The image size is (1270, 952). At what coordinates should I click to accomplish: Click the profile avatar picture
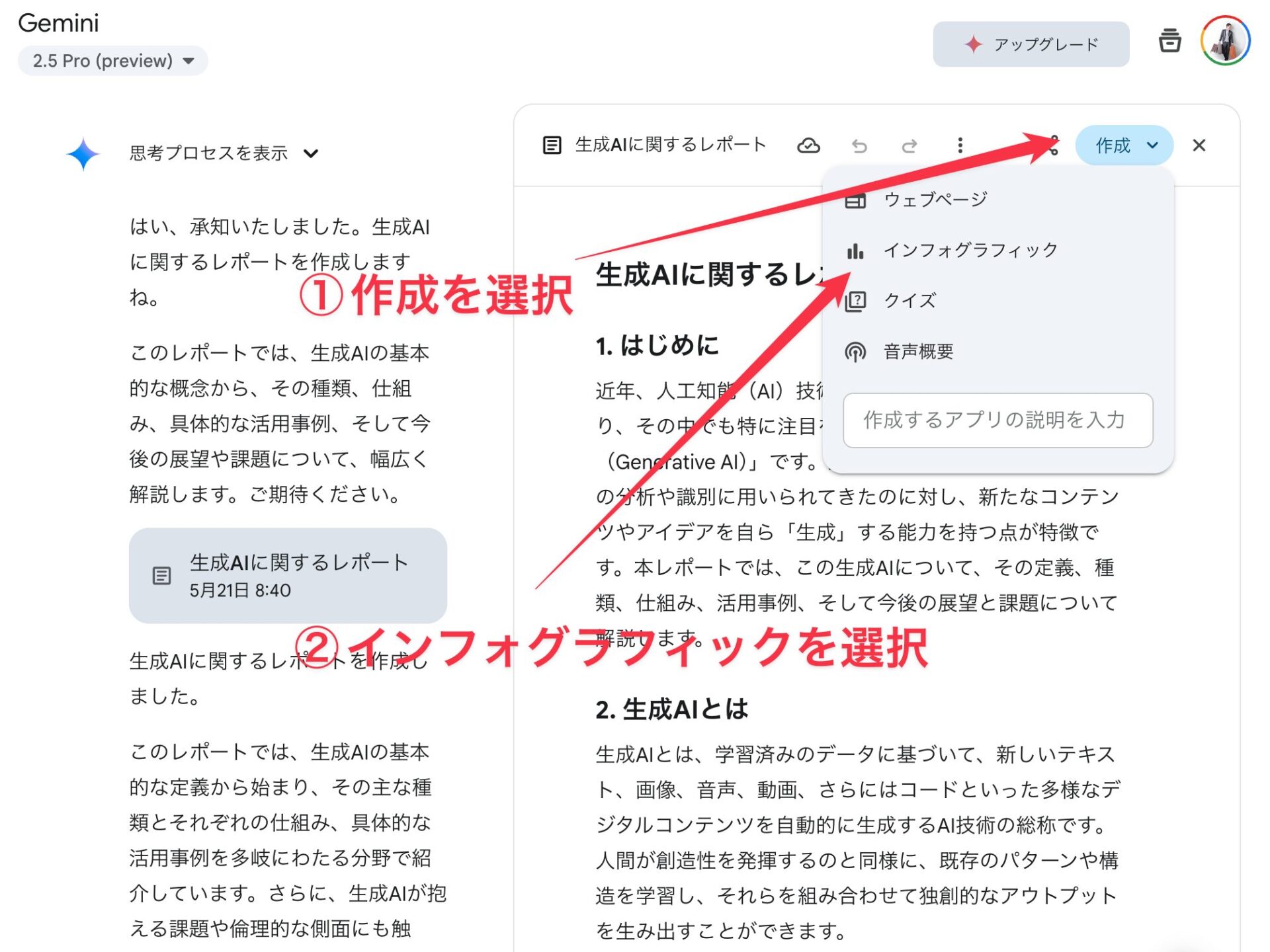tap(1226, 41)
